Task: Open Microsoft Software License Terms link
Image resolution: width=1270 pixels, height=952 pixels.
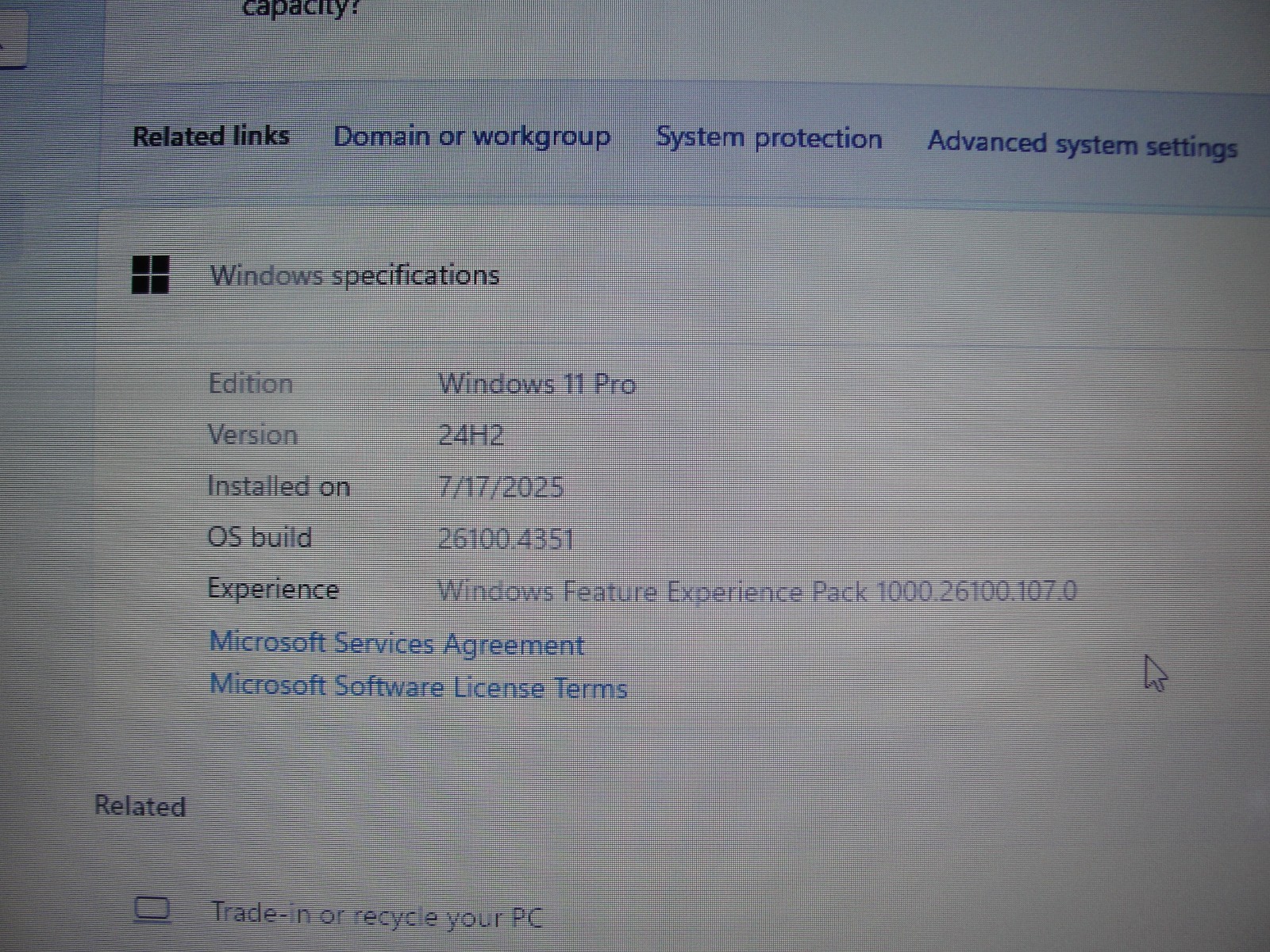Action: tap(418, 686)
